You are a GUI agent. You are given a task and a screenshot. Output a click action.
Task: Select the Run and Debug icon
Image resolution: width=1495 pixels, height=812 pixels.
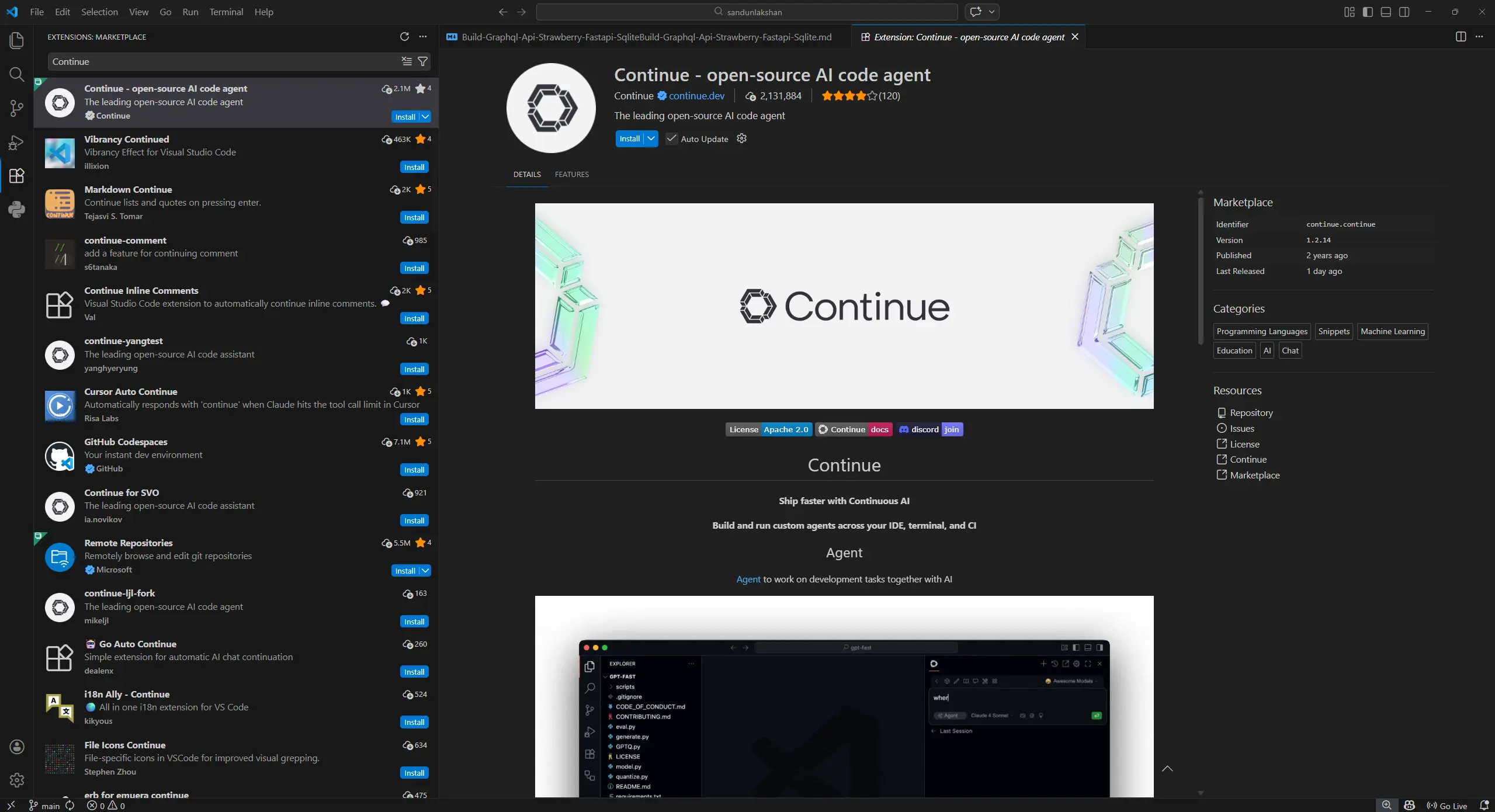(16, 142)
